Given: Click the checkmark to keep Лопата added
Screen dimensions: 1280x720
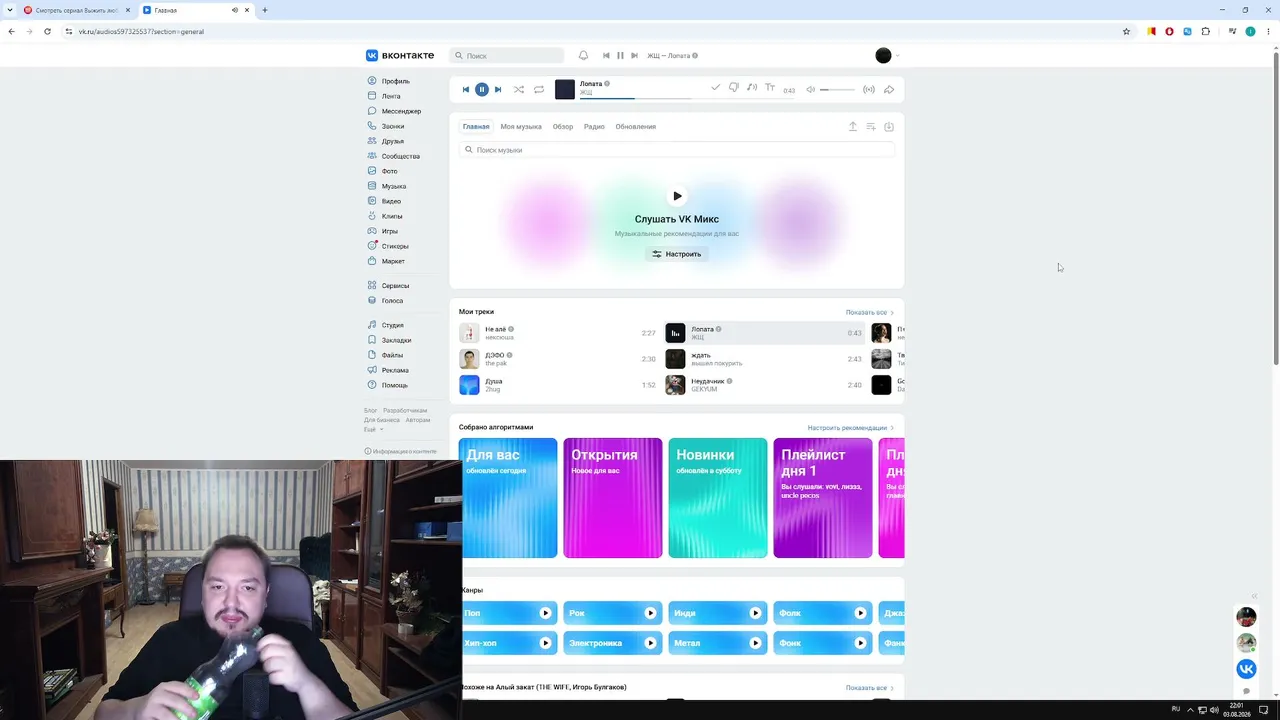Looking at the screenshot, I should [x=715, y=88].
